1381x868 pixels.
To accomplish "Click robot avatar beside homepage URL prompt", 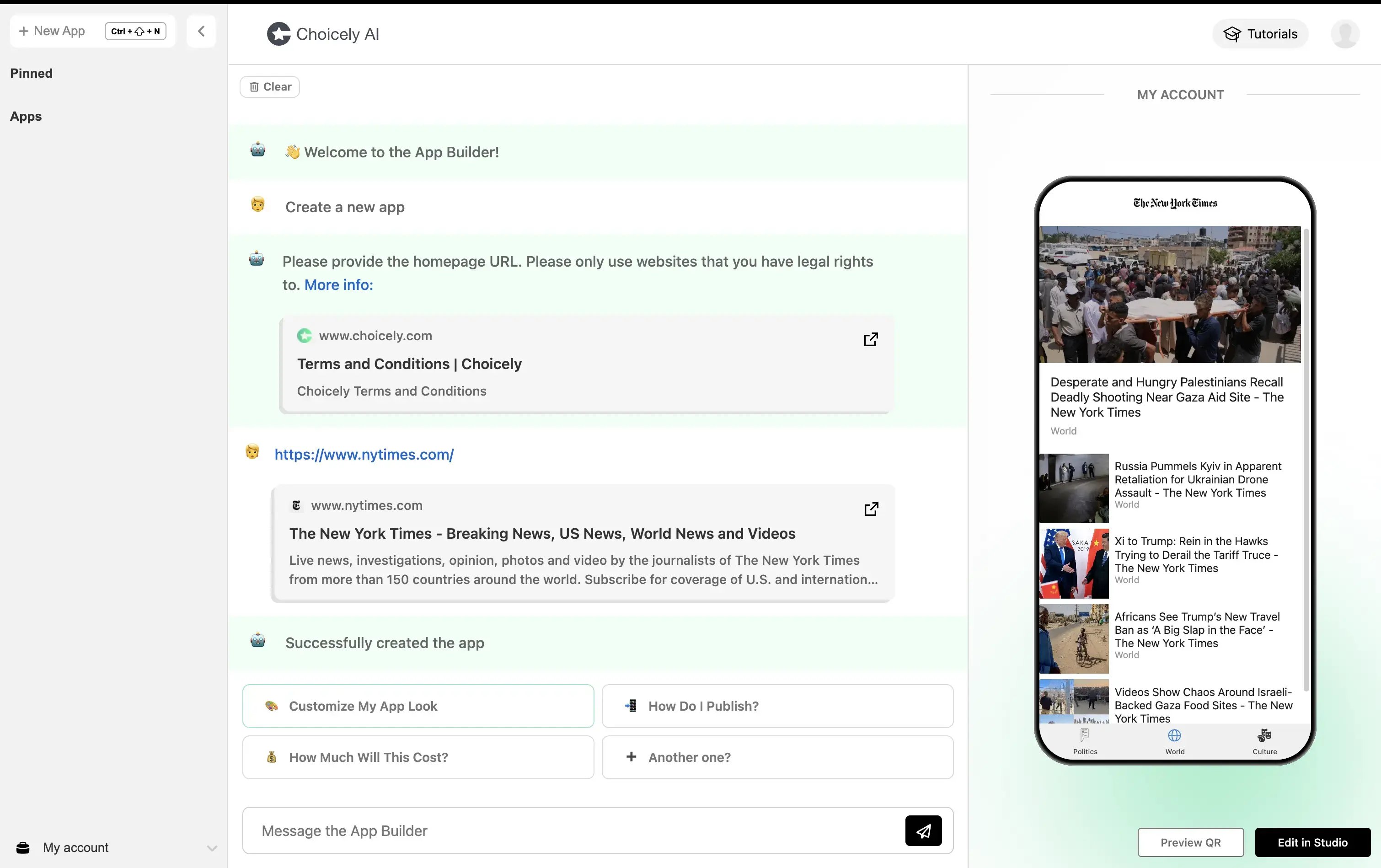I will [257, 259].
